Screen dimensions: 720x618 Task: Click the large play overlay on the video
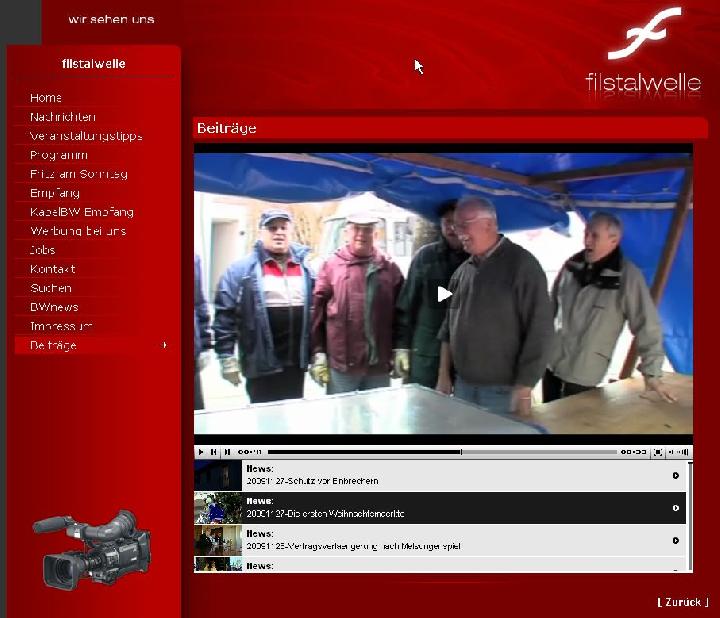(444, 293)
